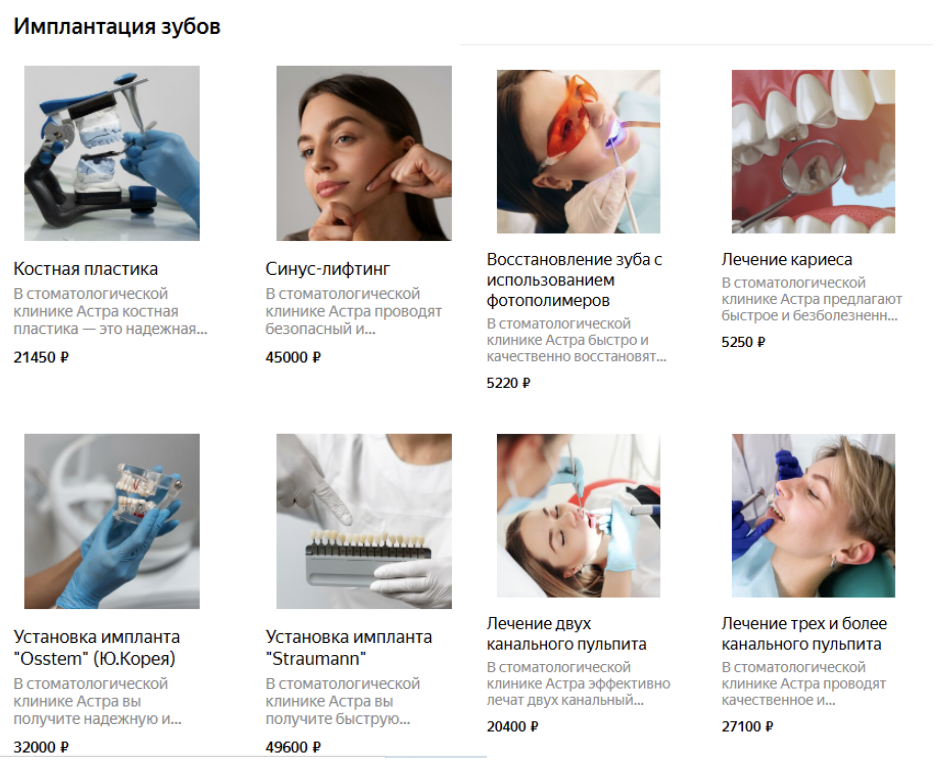Open the Костная пластика service photo
The height and width of the screenshot is (768, 940).
112,153
